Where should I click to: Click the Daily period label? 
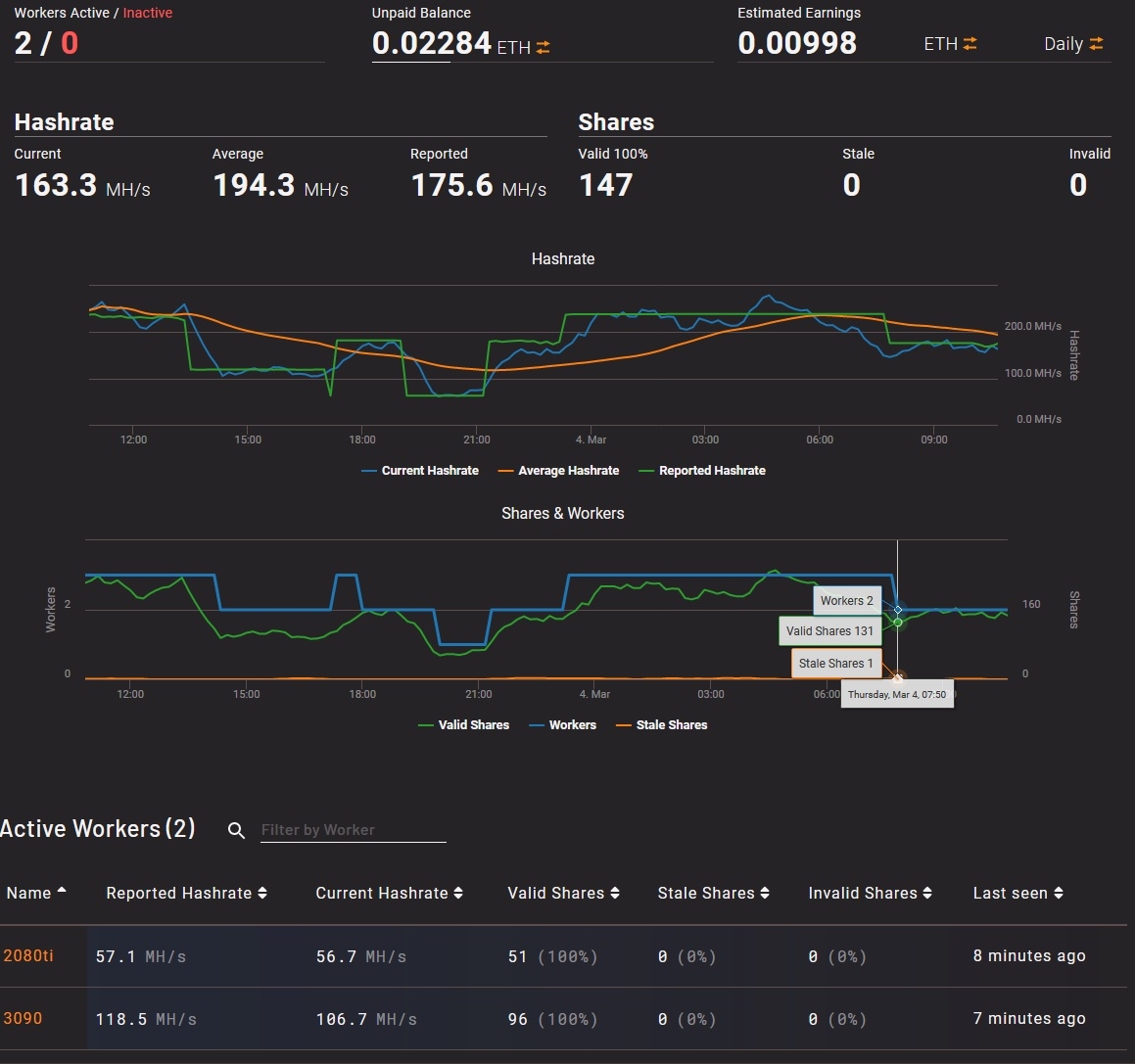(1064, 44)
